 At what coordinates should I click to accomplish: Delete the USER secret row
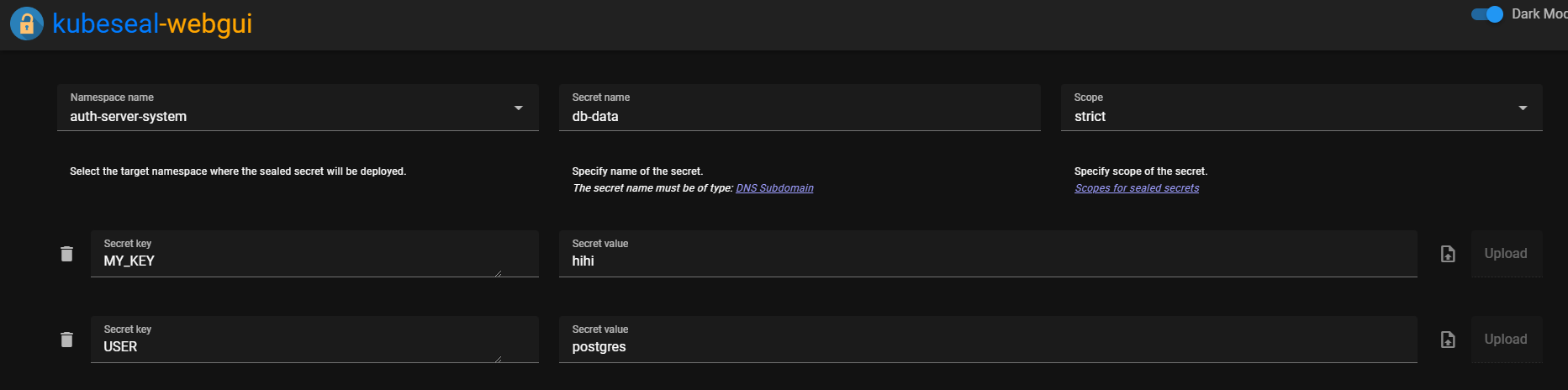(x=67, y=340)
